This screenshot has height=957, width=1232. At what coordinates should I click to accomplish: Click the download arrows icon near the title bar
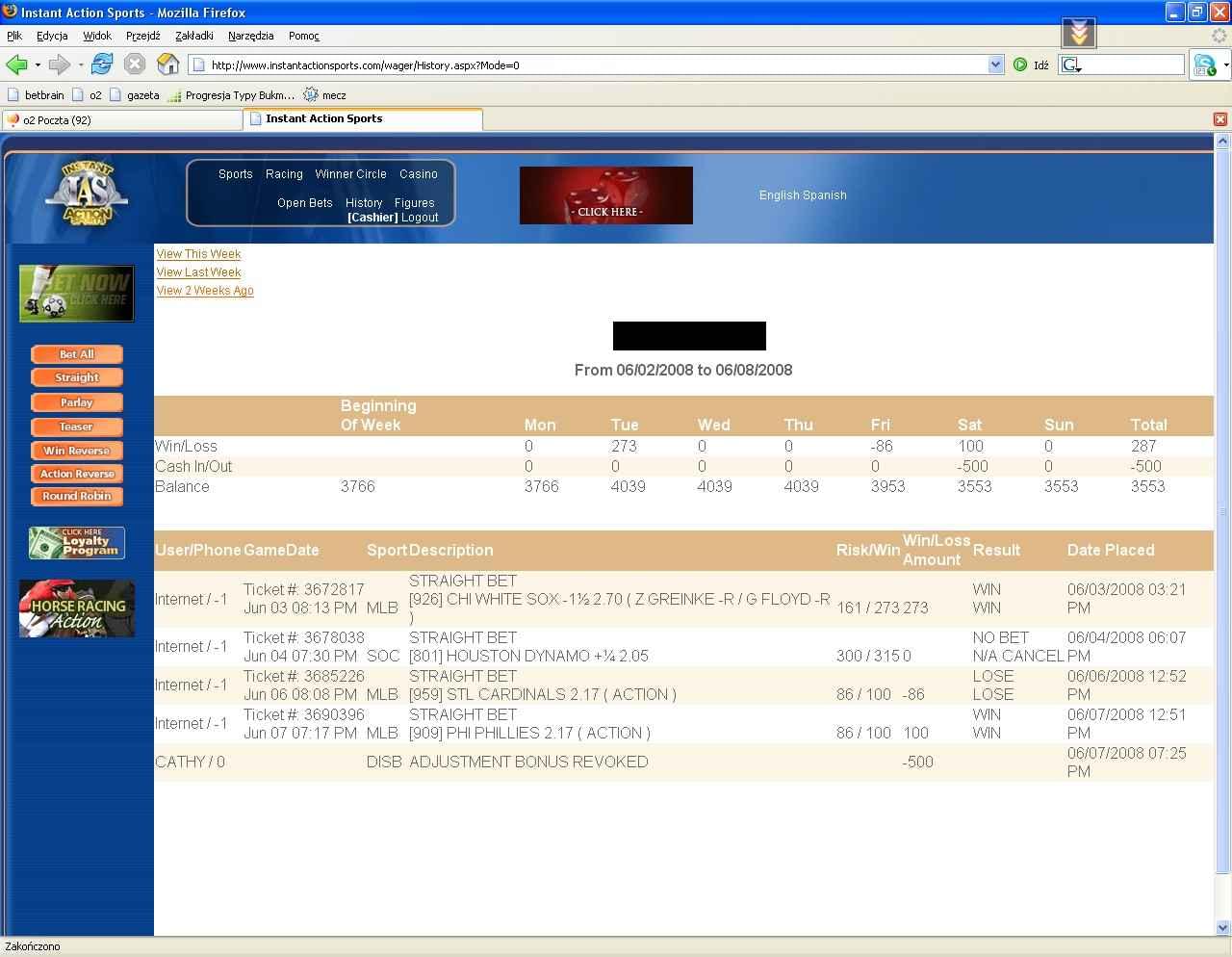click(x=1079, y=34)
